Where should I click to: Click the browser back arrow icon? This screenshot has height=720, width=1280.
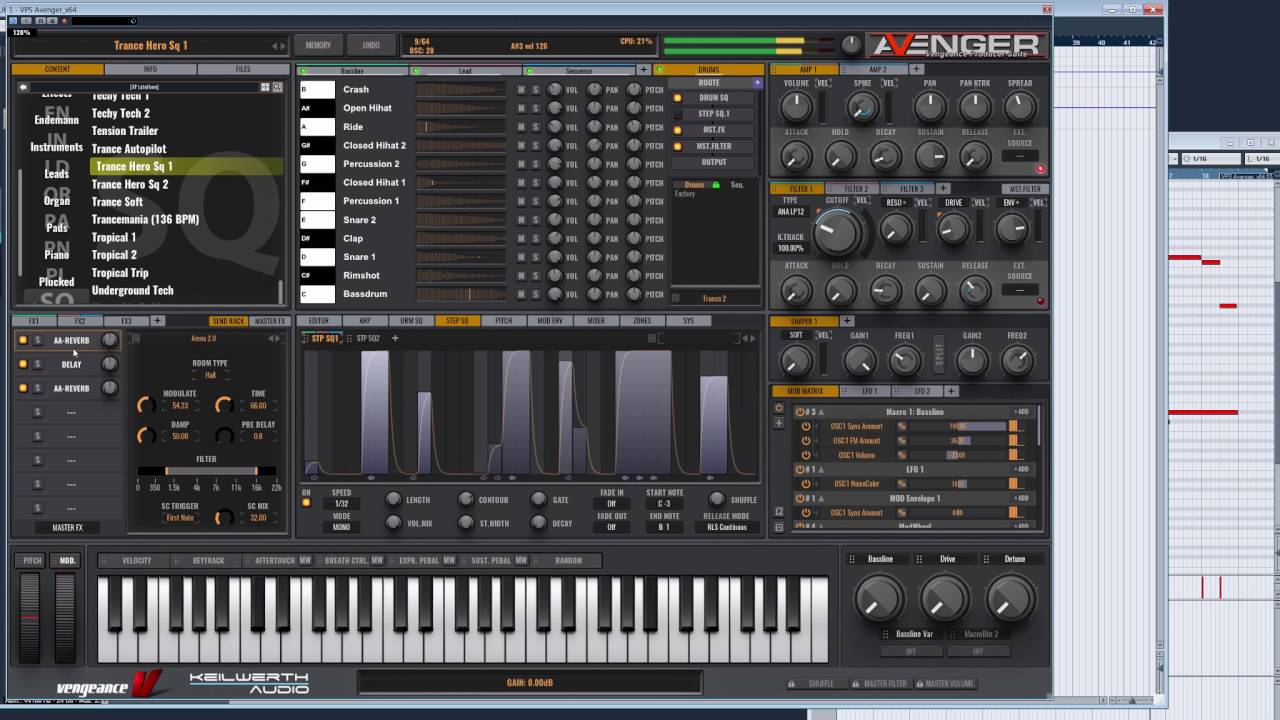pos(23,87)
